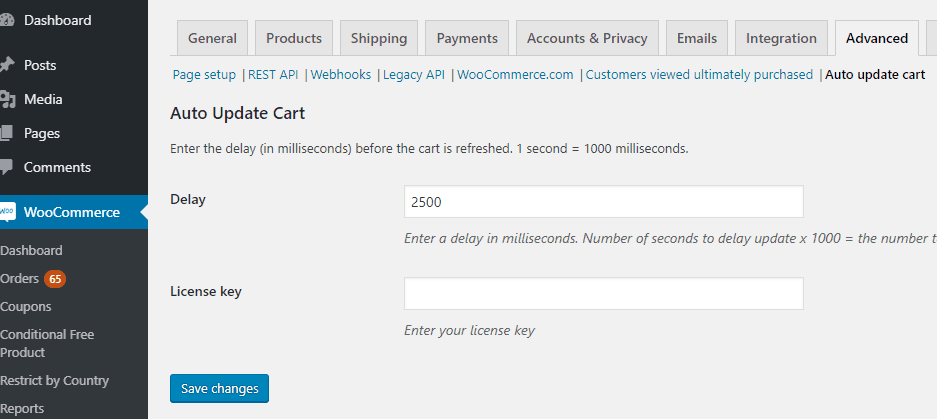Click the Posts pushpin icon
937x419 pixels.
(x=6, y=65)
